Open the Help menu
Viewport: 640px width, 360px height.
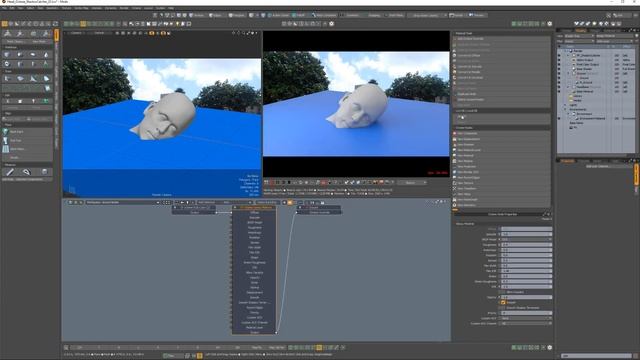[x=171, y=8]
